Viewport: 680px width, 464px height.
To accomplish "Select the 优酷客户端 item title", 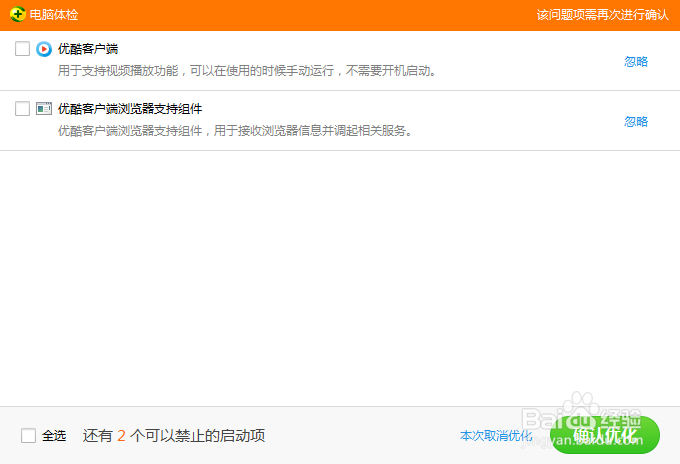I will coord(88,49).
